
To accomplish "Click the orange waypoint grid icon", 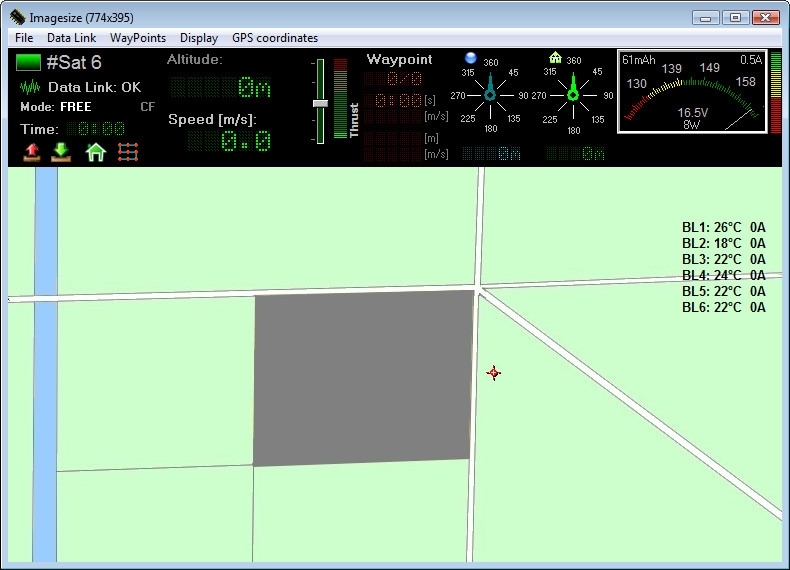I will [128, 152].
